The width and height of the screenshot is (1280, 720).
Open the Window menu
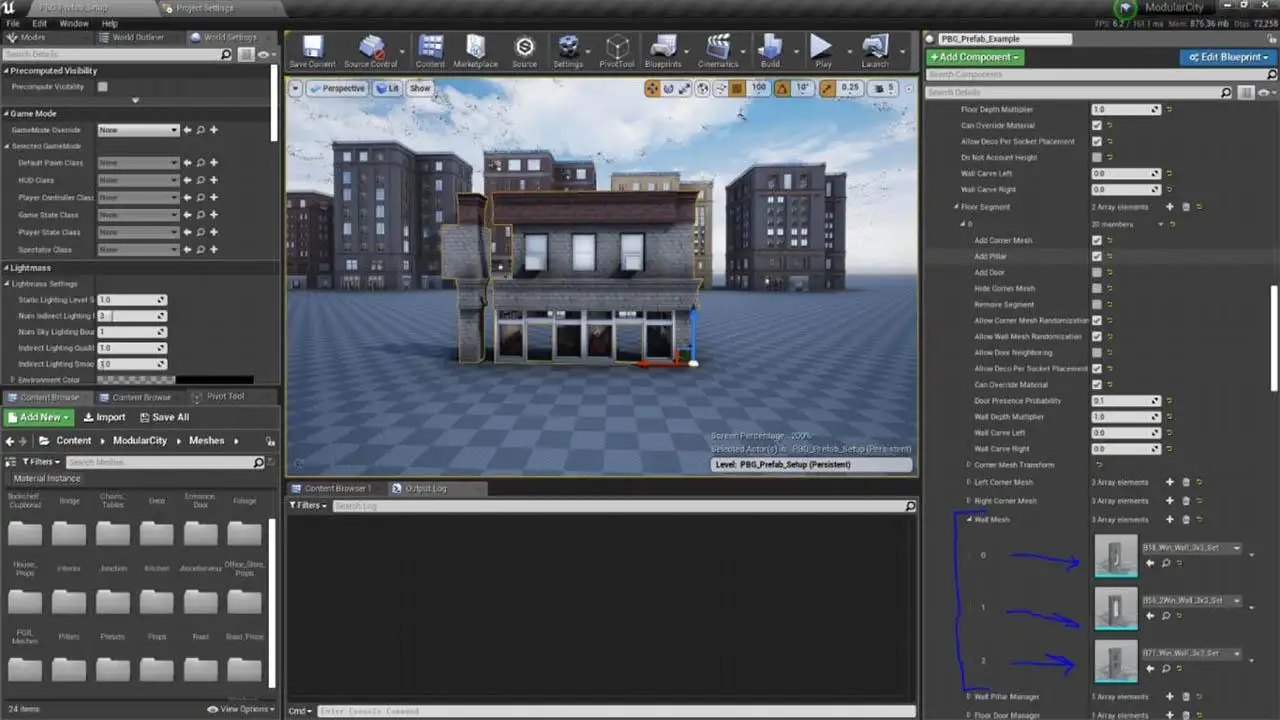[73, 23]
